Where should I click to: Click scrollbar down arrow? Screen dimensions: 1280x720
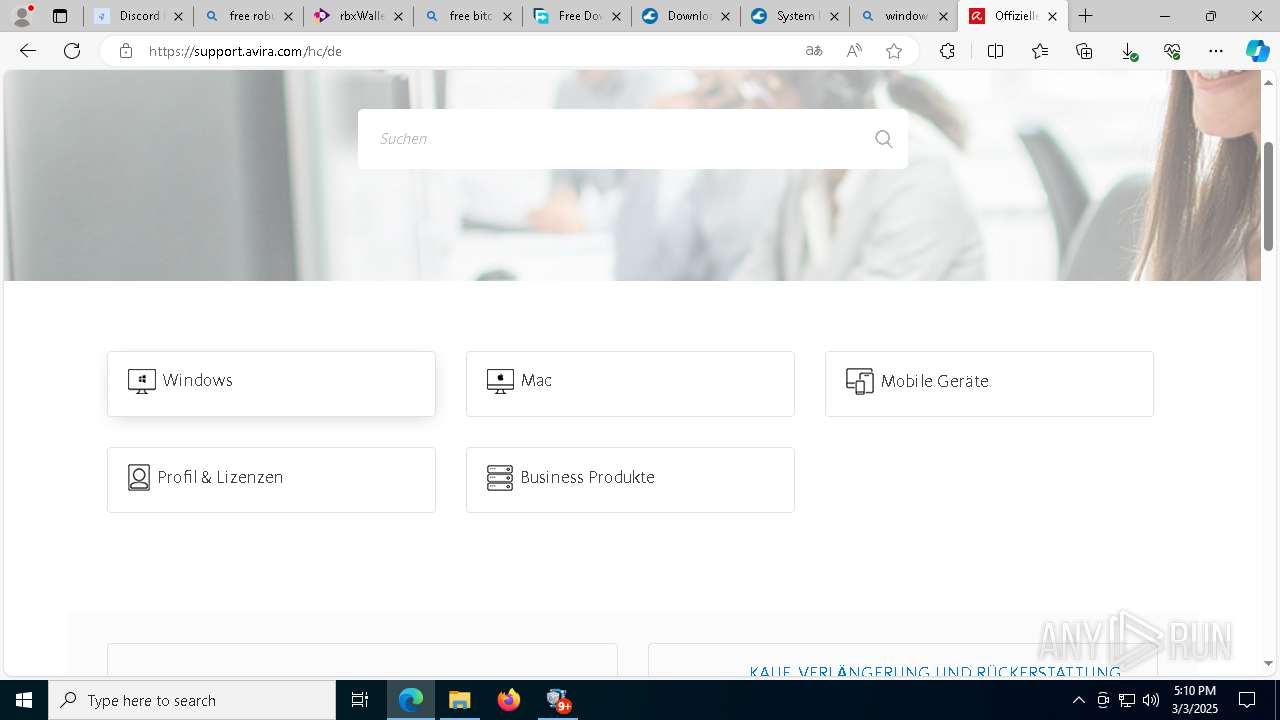point(1268,663)
